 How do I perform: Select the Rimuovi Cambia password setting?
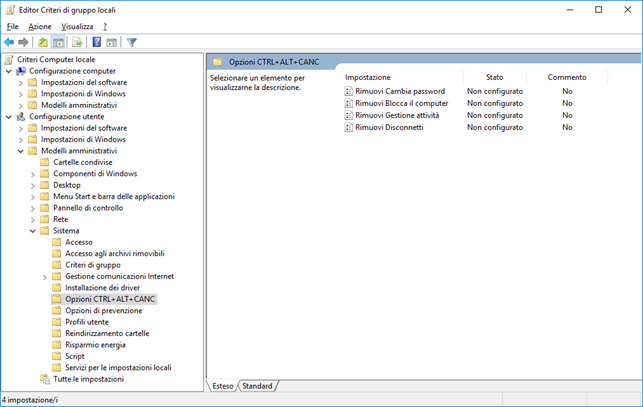coord(400,91)
